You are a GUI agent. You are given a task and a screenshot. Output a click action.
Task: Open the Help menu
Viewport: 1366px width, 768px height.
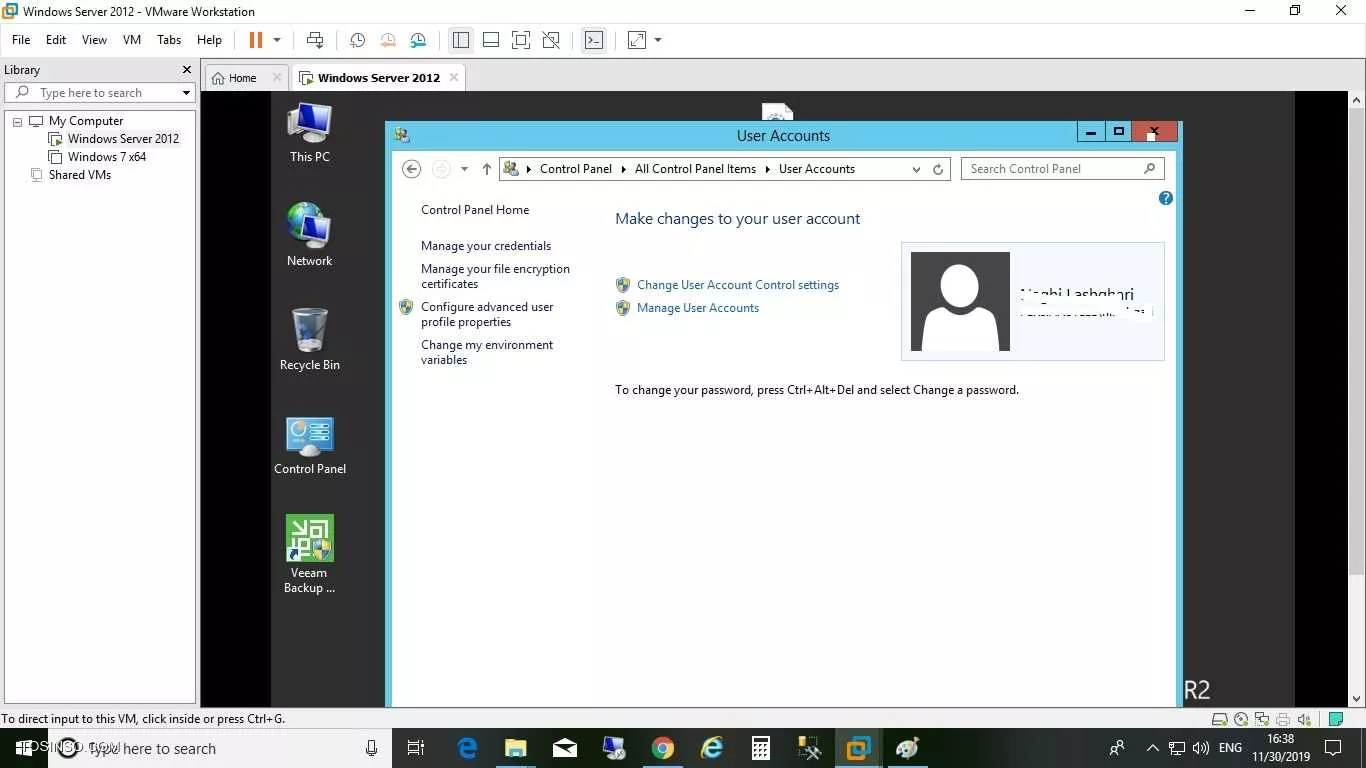click(209, 40)
